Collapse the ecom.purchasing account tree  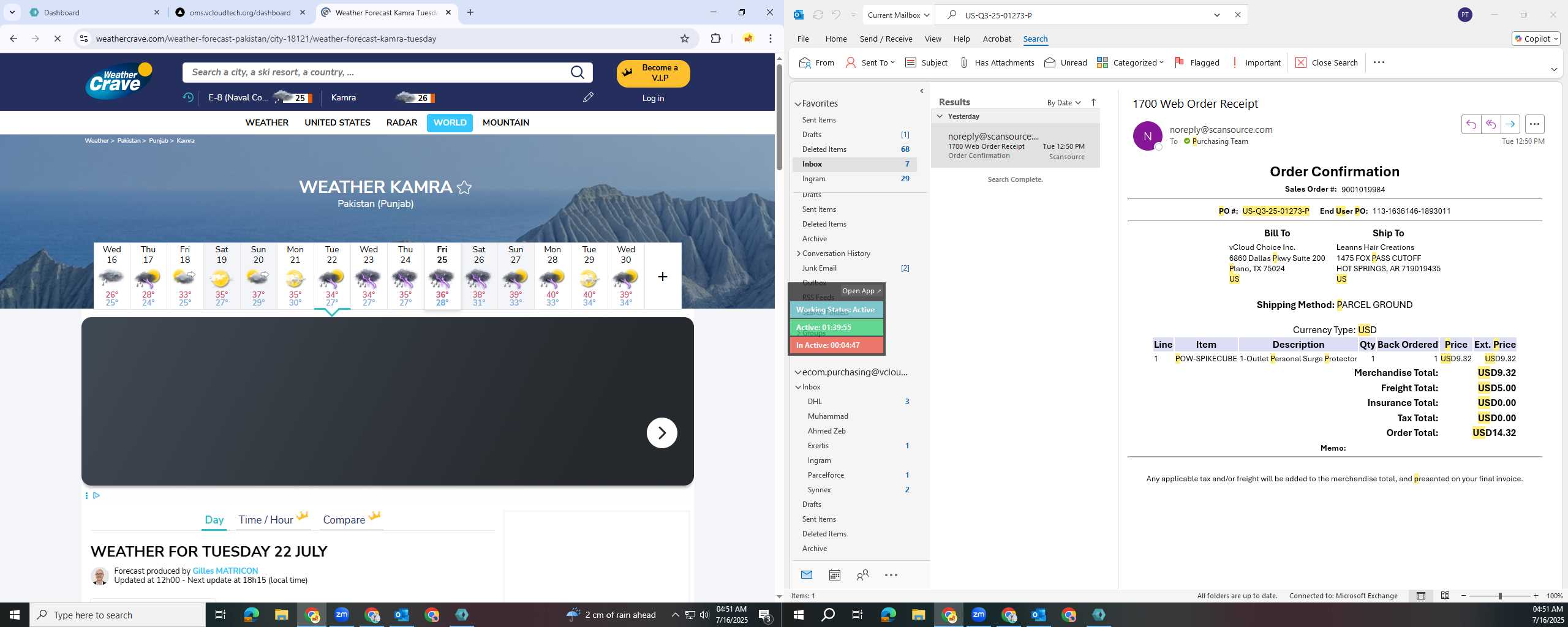(798, 372)
